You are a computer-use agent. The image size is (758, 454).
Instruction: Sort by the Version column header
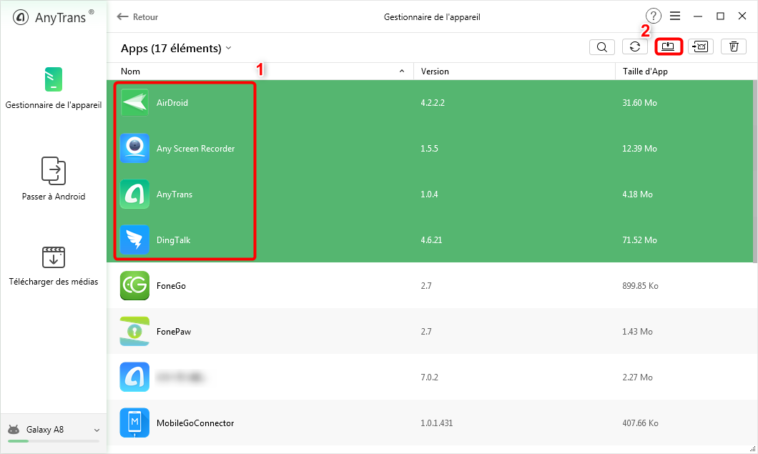coord(435,72)
